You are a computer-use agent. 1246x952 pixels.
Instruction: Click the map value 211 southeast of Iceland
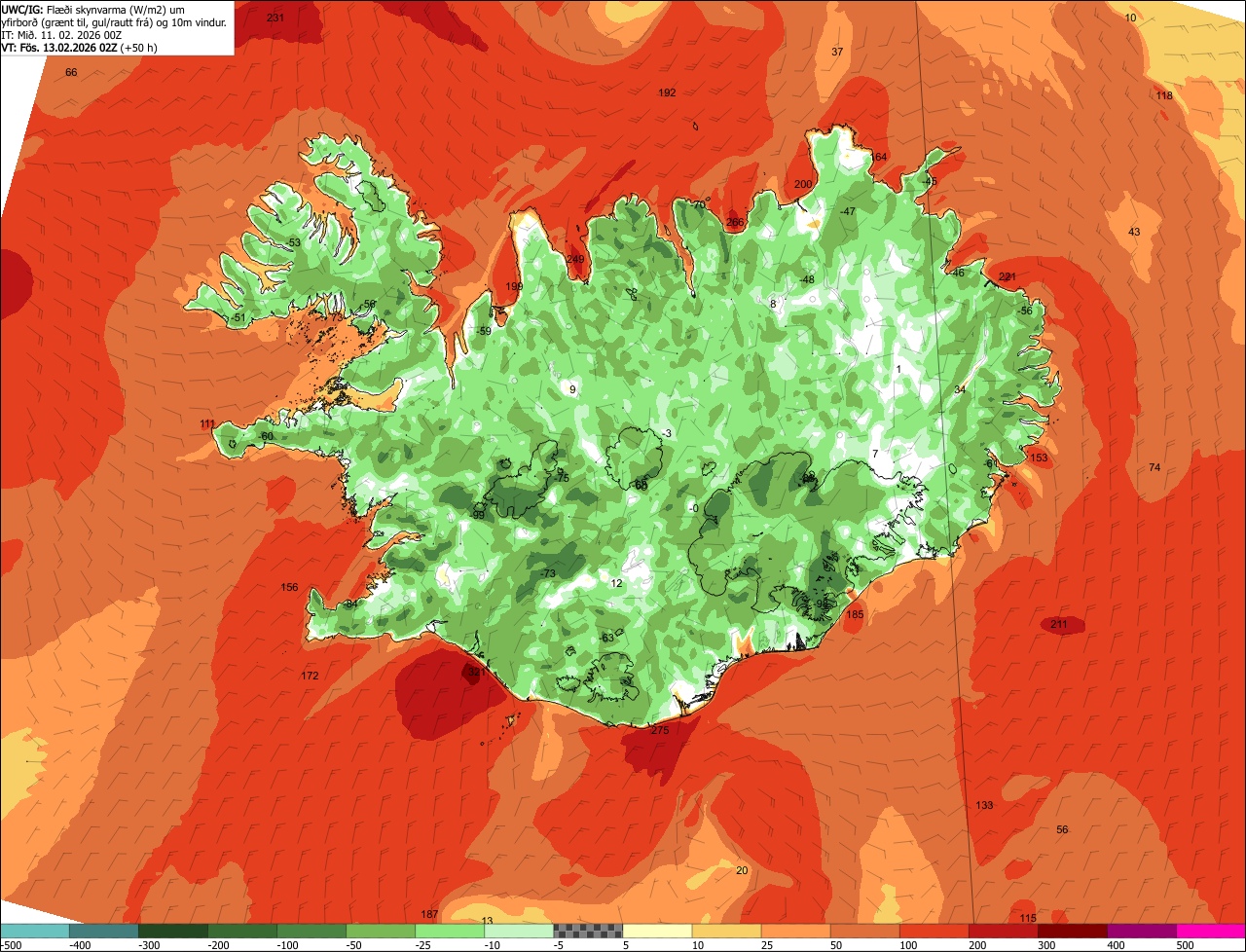click(1059, 624)
